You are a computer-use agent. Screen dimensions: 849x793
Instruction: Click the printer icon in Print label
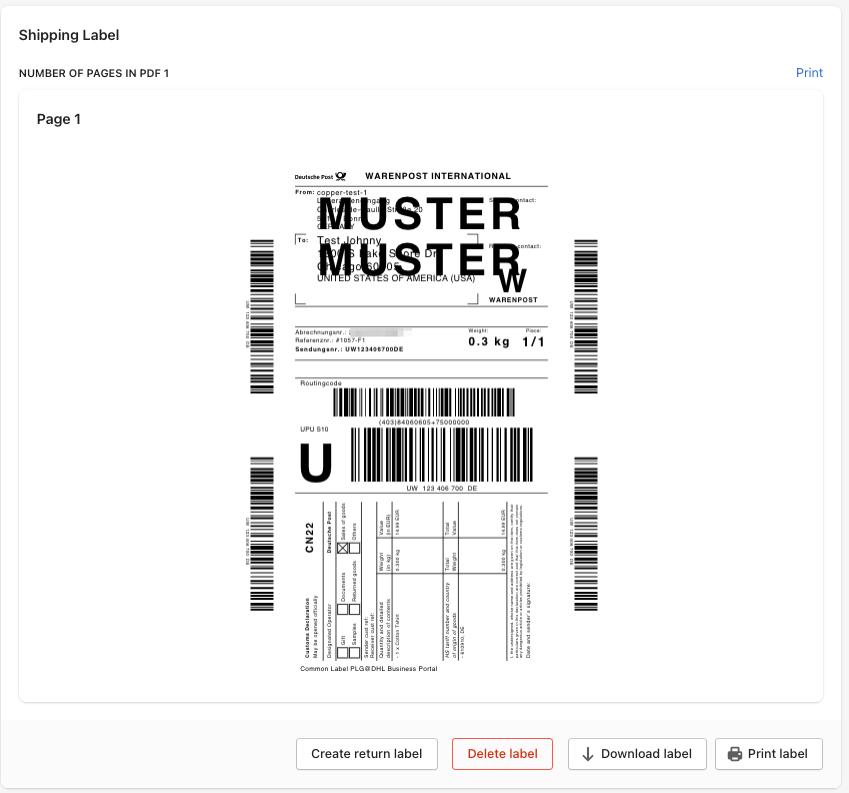click(x=735, y=754)
